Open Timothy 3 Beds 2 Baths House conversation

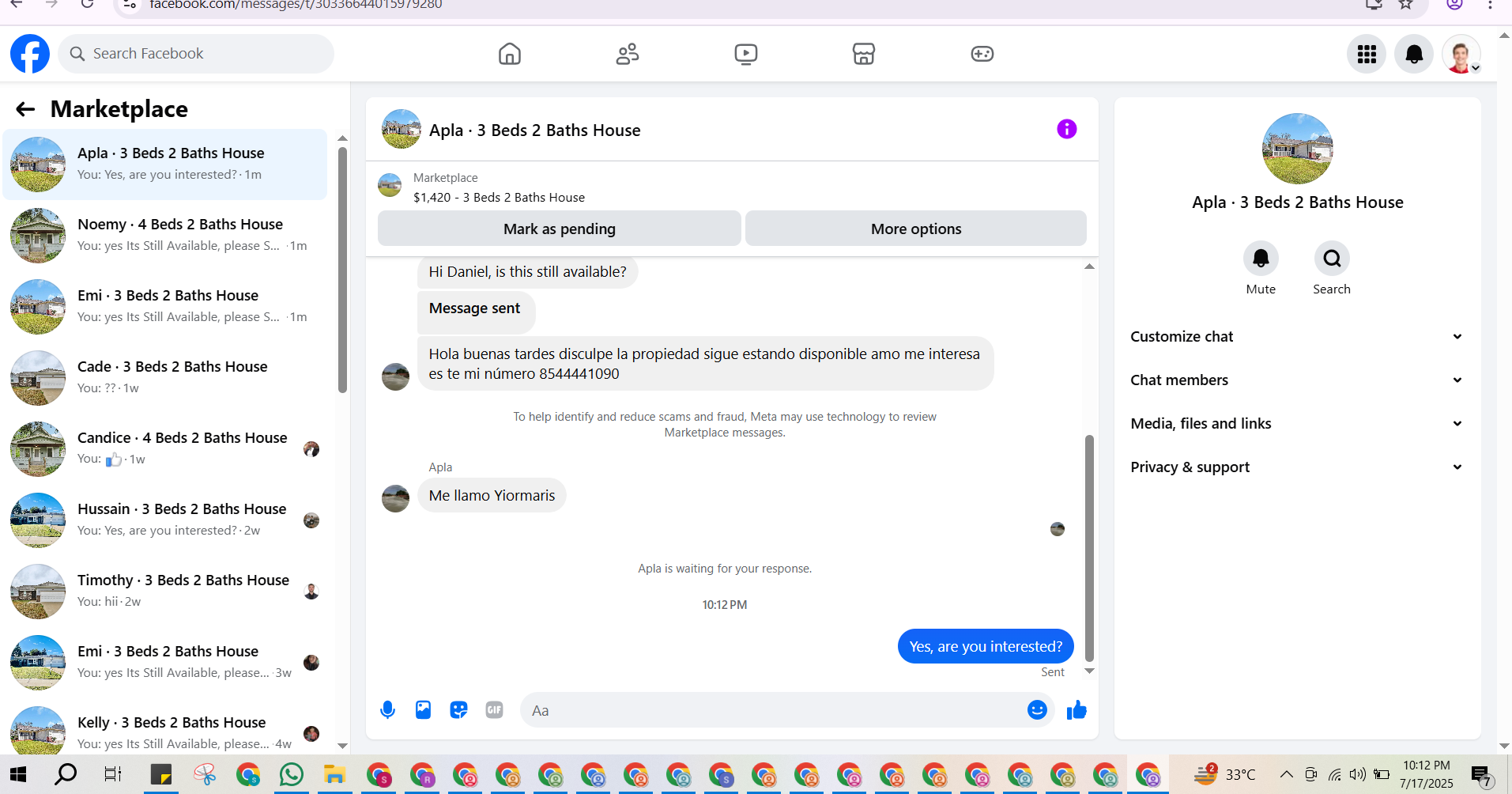(x=165, y=592)
